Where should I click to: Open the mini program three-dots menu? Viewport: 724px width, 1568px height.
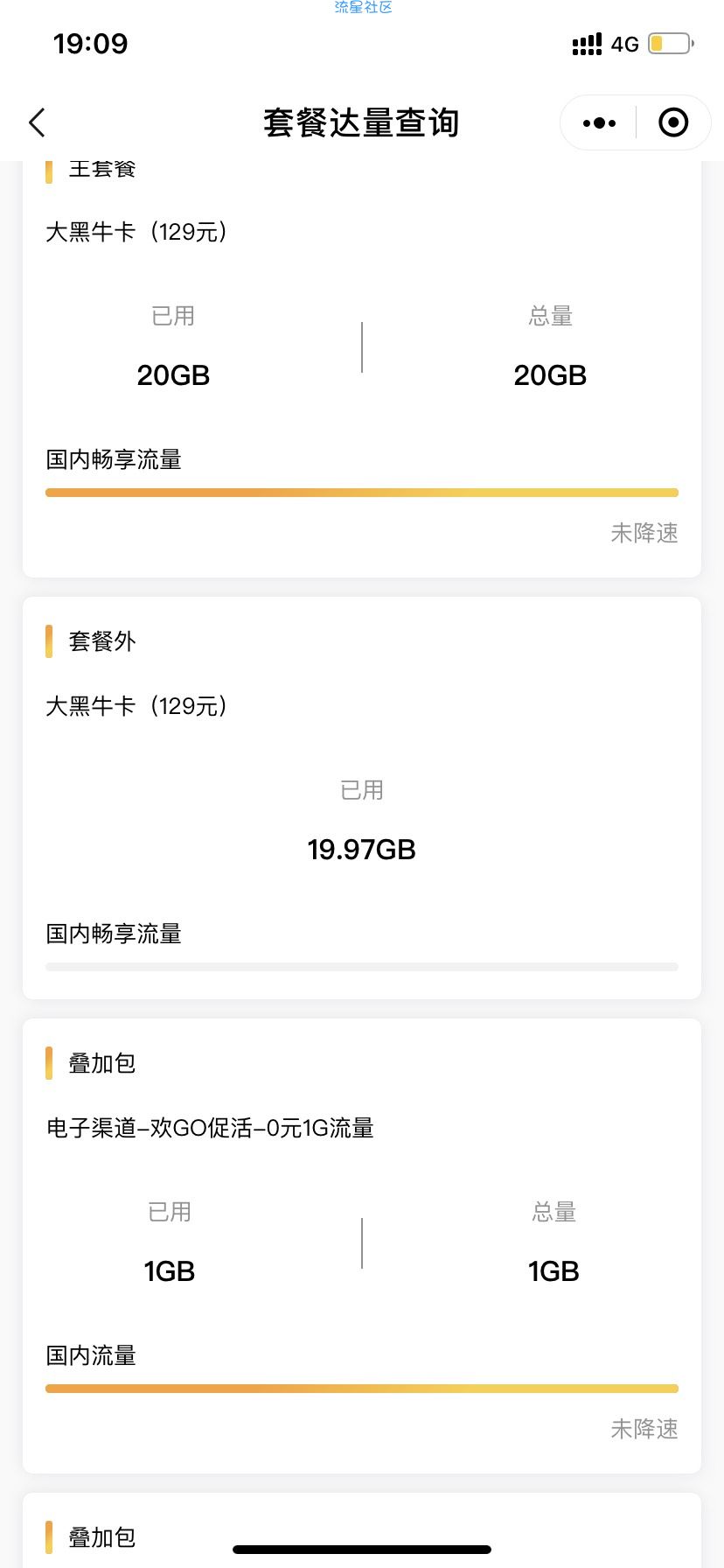[x=599, y=123]
